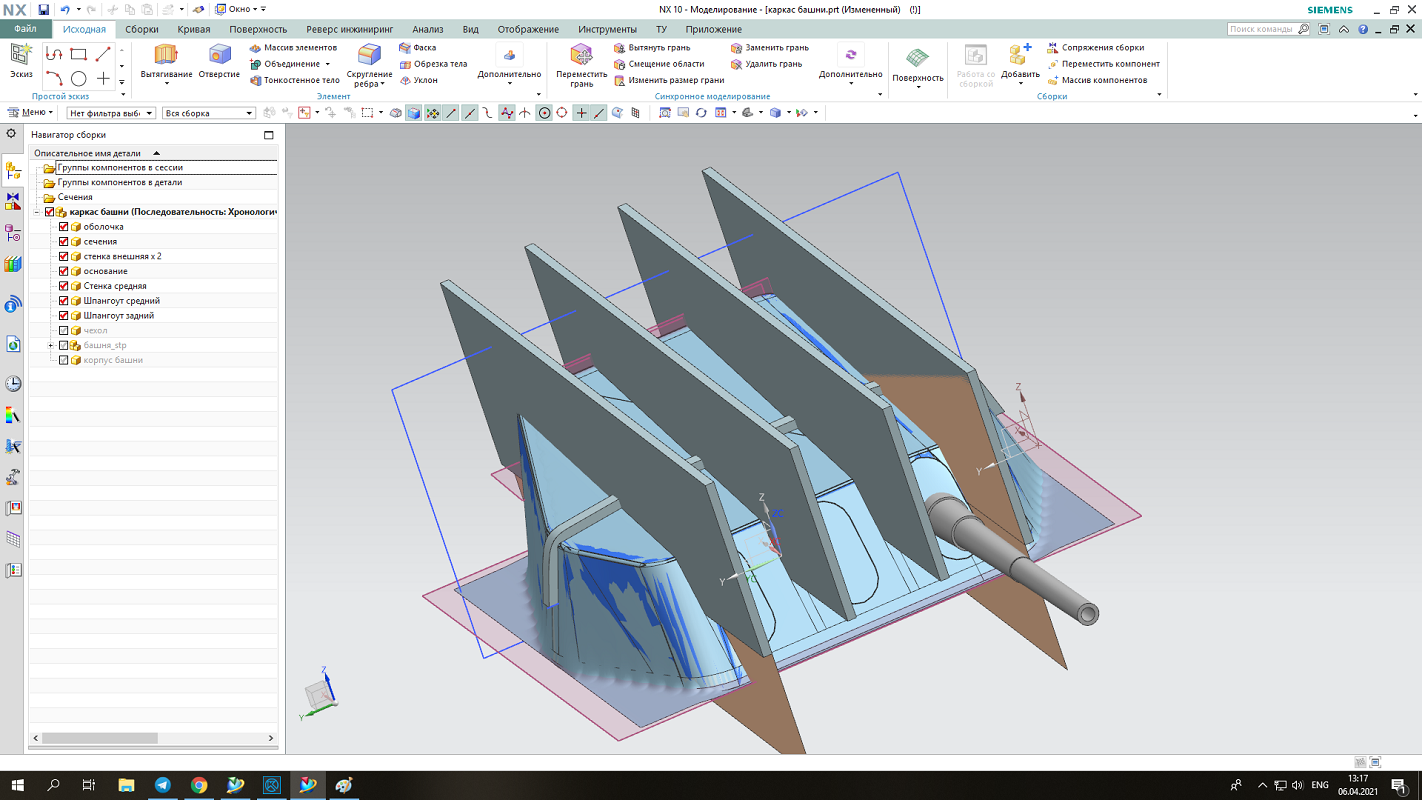Open the Файл menu
This screenshot has height=800, width=1422.
(x=25, y=30)
